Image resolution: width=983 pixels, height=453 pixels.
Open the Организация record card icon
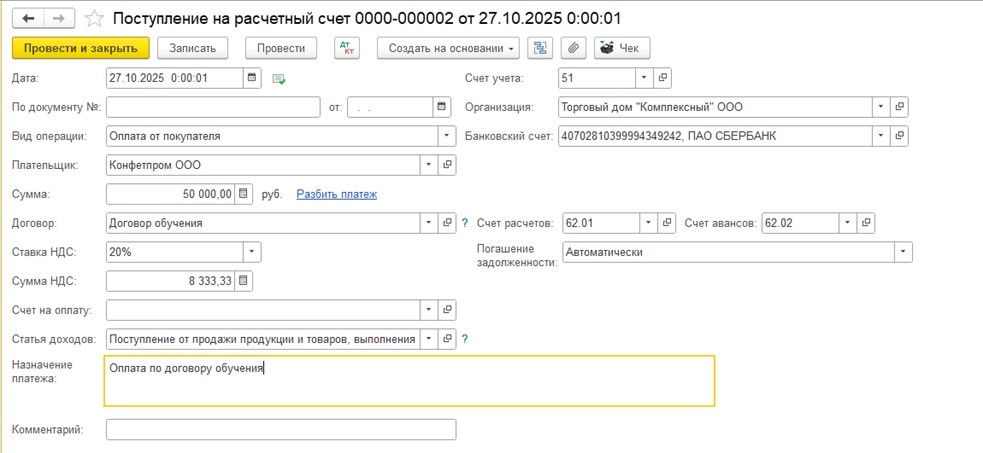[899, 107]
